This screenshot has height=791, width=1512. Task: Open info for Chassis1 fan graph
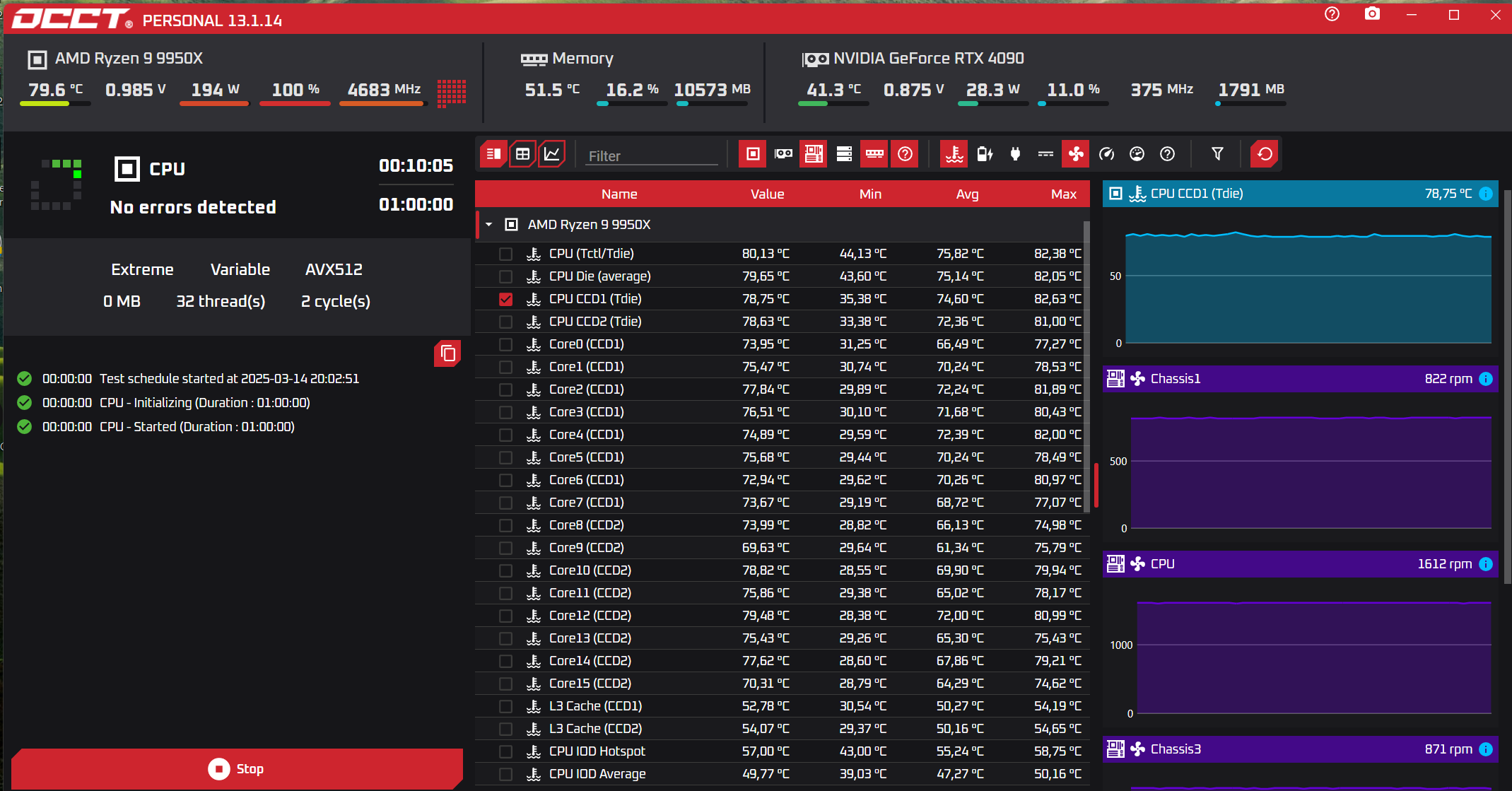click(1486, 379)
